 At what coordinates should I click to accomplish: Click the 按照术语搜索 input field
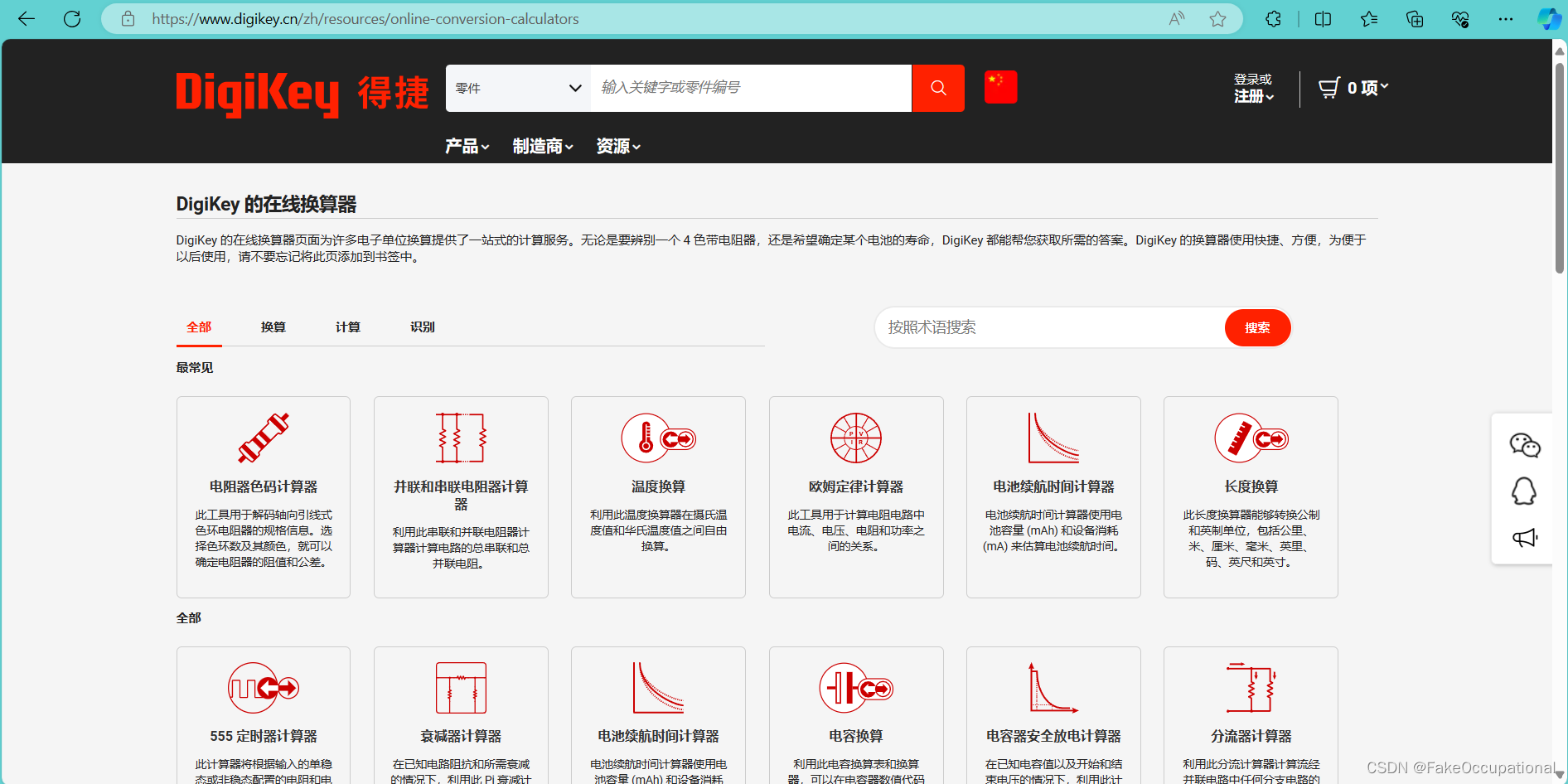click(1050, 328)
